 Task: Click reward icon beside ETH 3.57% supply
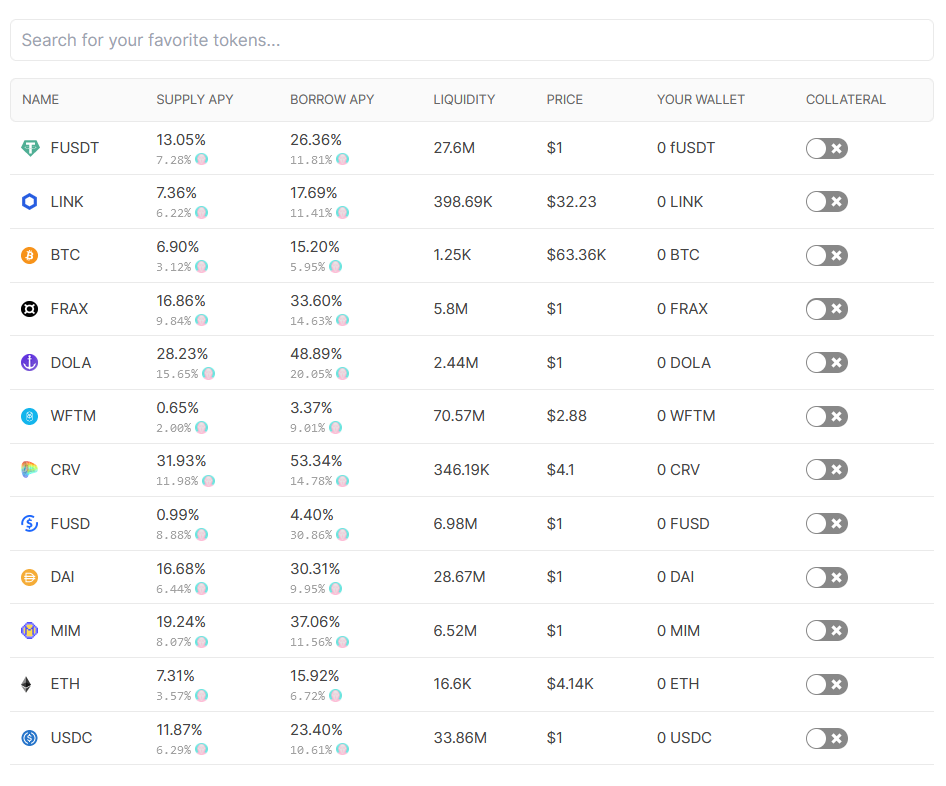(x=202, y=696)
